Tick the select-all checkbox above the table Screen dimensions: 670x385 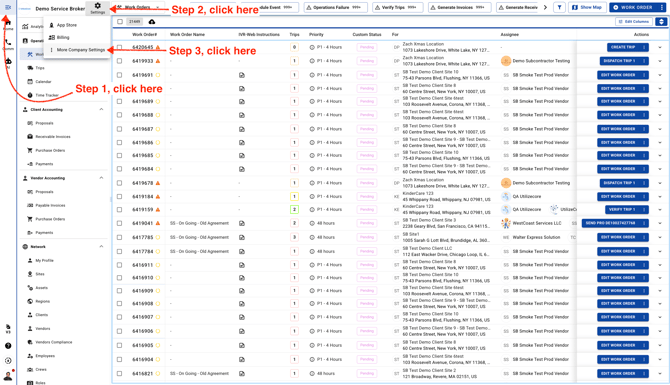tap(120, 22)
